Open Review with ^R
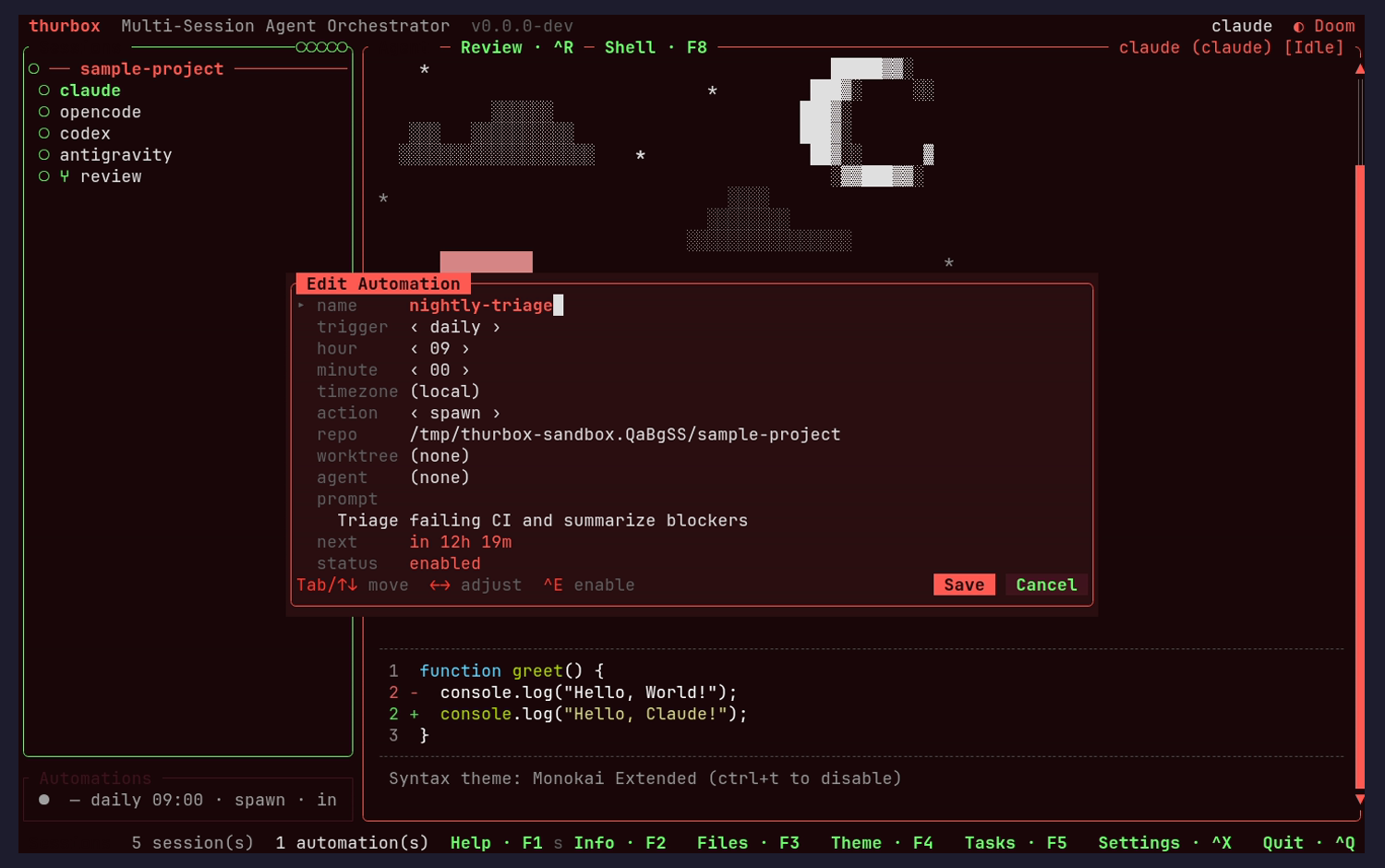This screenshot has height=868, width=1385. click(x=517, y=47)
